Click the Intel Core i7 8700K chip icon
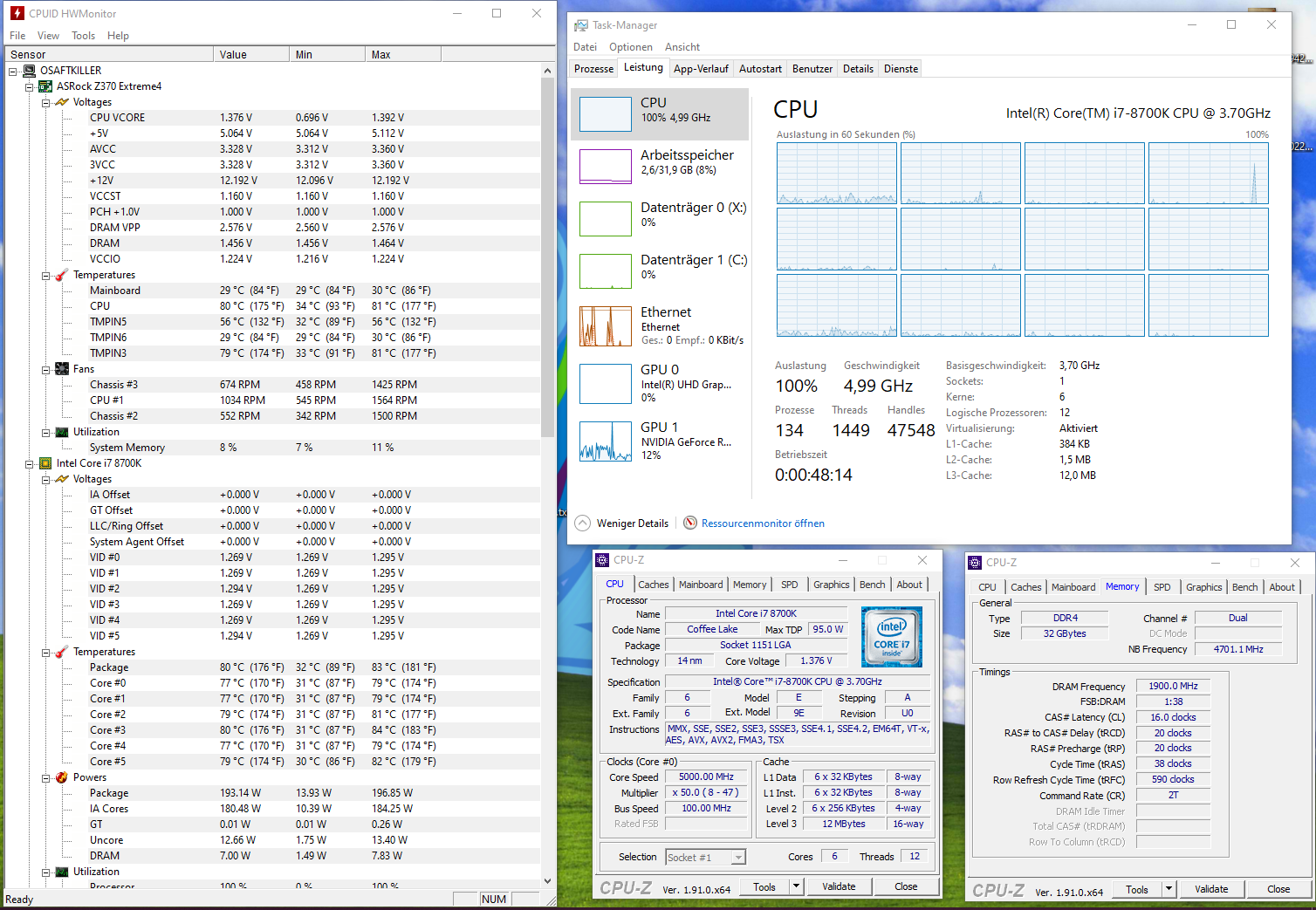1316x910 pixels. click(45, 463)
